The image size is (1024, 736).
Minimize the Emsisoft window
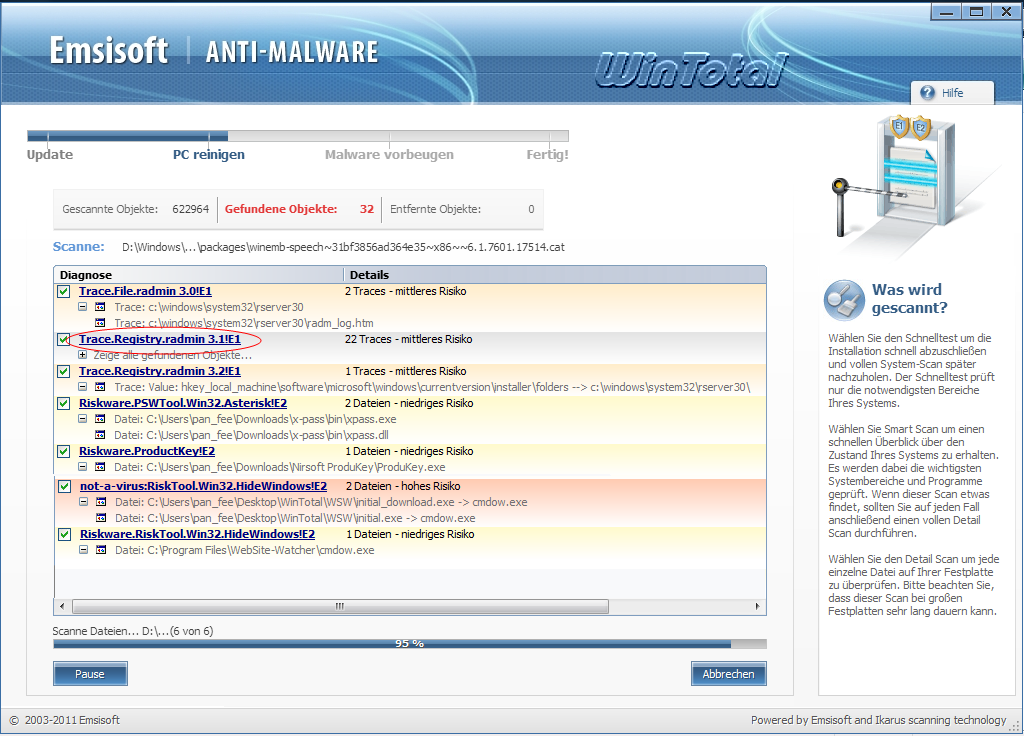[x=946, y=11]
